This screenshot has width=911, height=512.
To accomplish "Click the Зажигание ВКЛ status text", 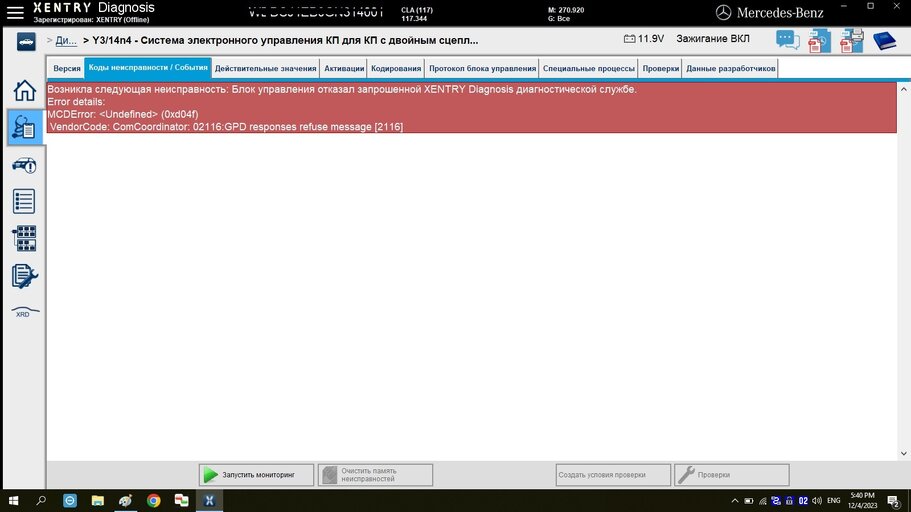I will coord(712,39).
